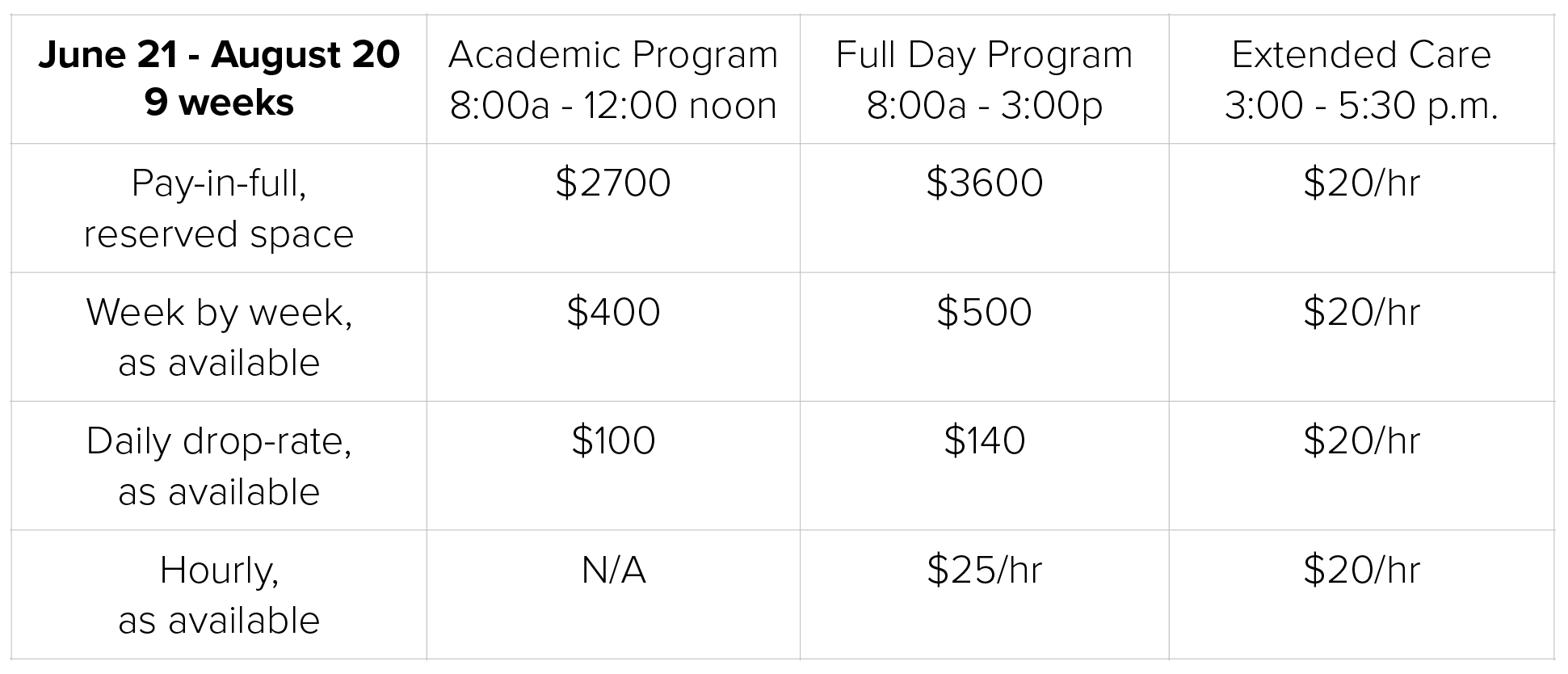
Task: Click the Week by week row label
Action: point(219,336)
